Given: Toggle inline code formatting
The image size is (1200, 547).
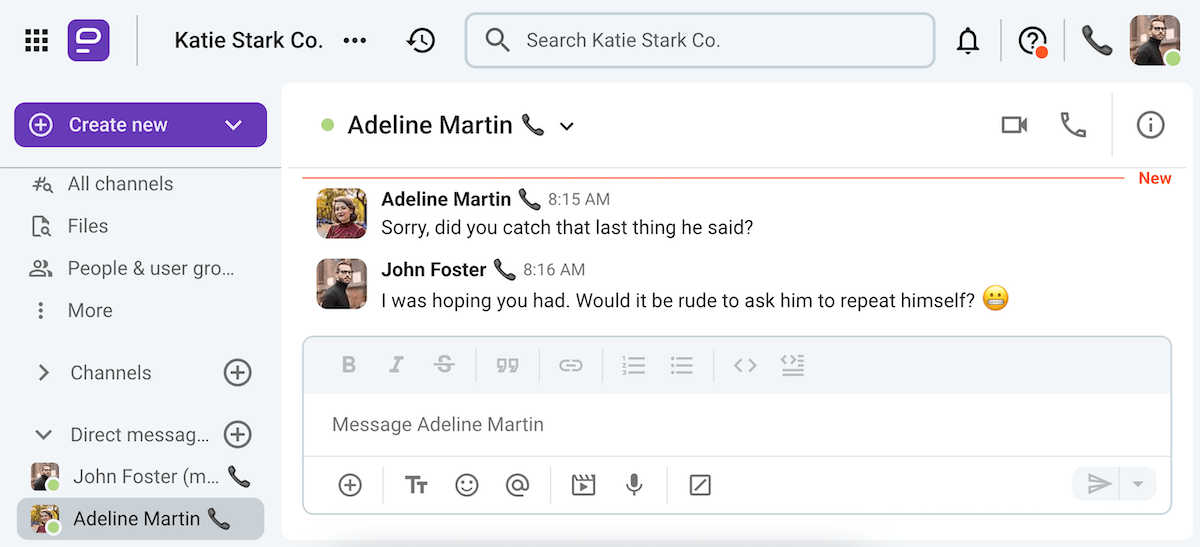Looking at the screenshot, I should coord(745,365).
